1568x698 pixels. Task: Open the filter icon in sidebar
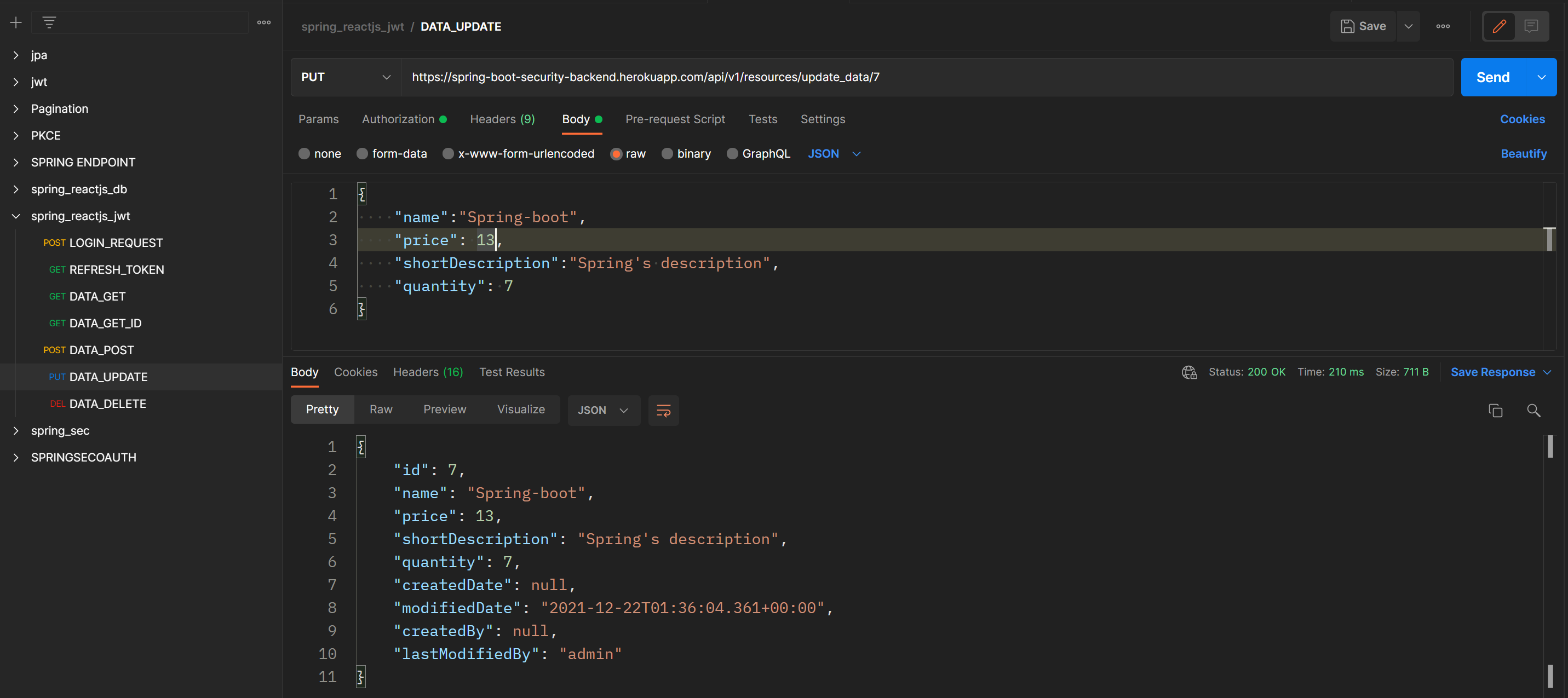49,22
